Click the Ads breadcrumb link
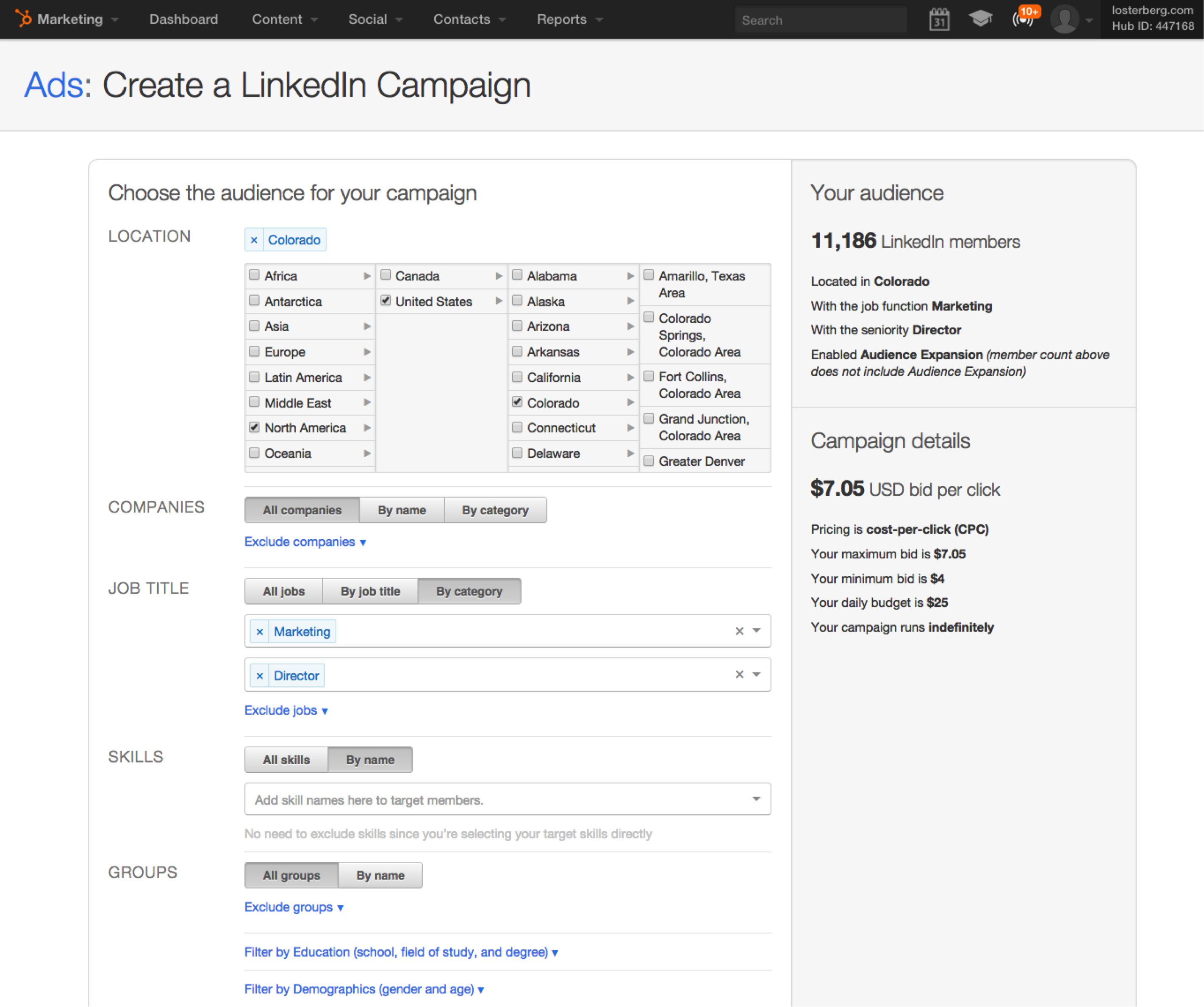Image resolution: width=1204 pixels, height=1007 pixels. pos(54,85)
